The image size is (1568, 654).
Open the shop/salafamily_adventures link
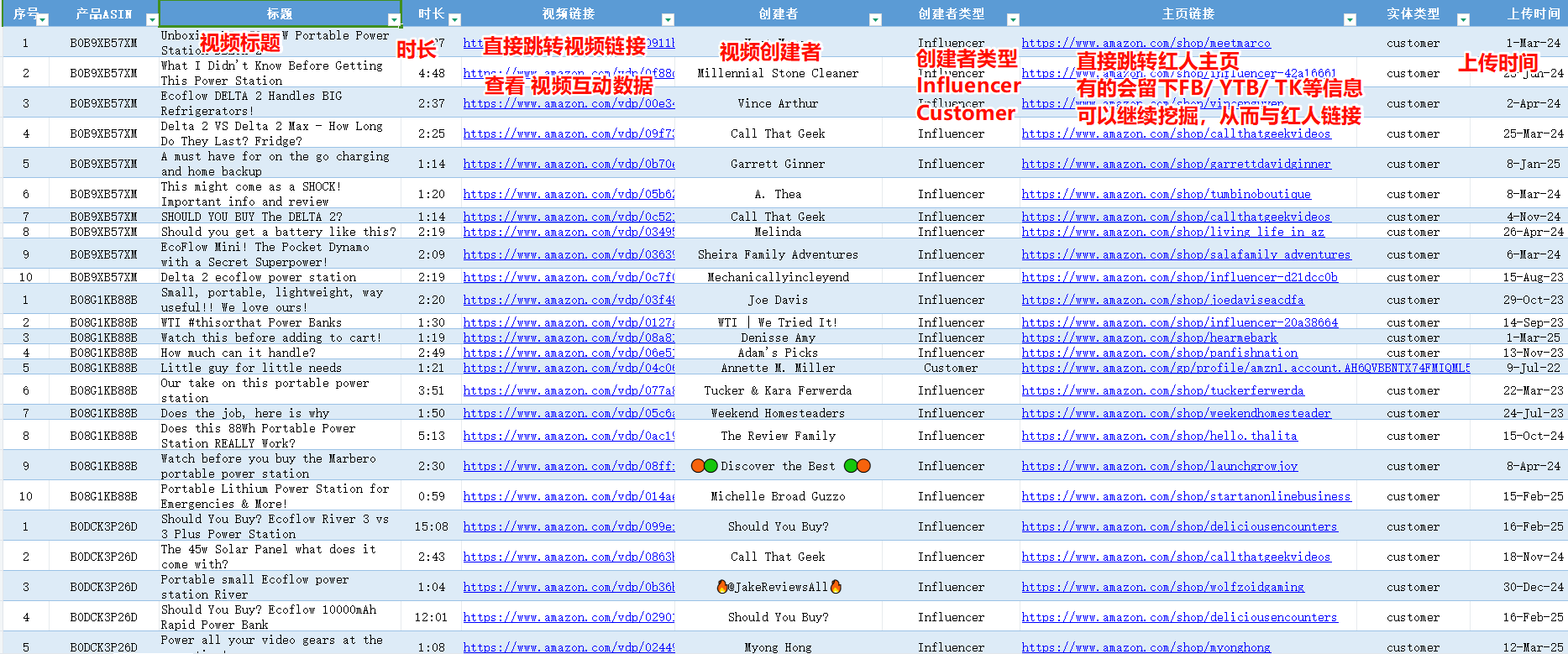click(x=1186, y=254)
